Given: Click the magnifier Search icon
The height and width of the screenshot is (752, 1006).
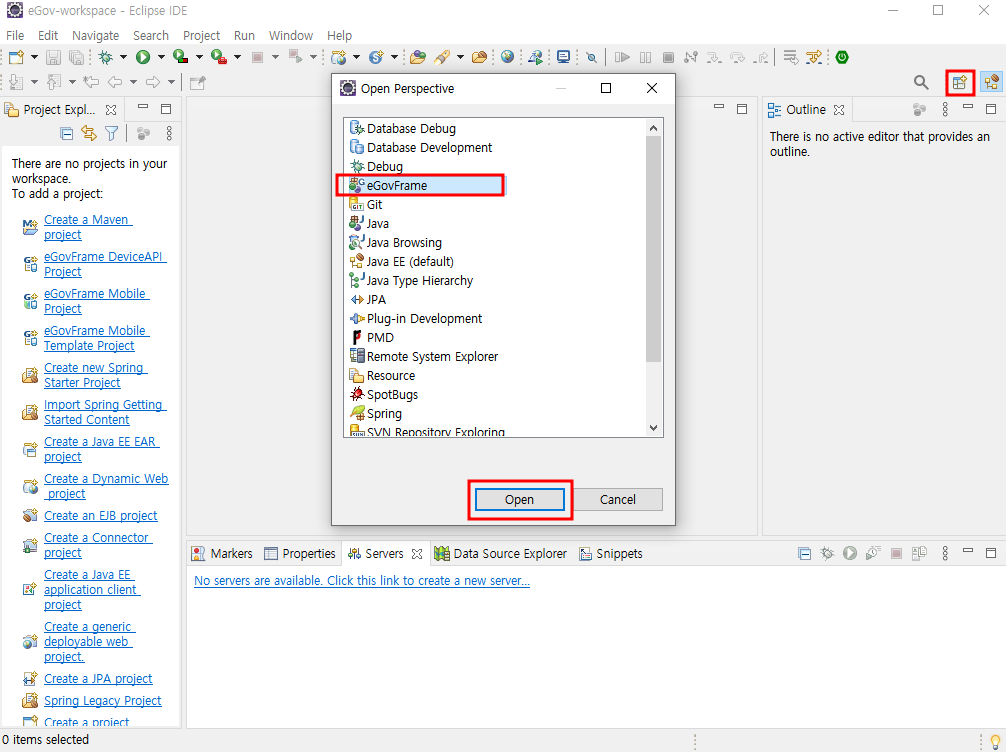Looking at the screenshot, I should (921, 82).
